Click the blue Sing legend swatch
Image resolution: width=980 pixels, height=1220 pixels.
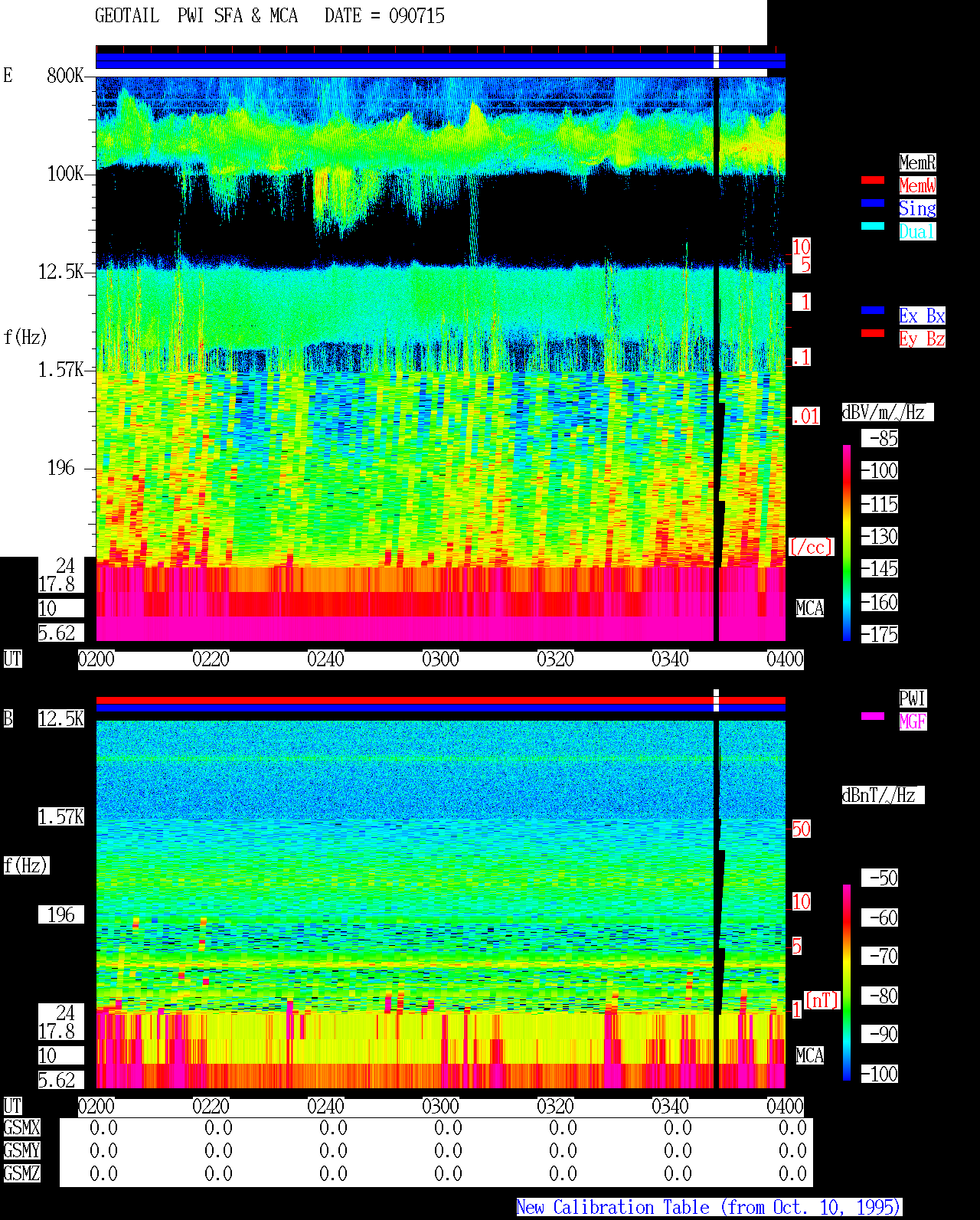tap(873, 203)
